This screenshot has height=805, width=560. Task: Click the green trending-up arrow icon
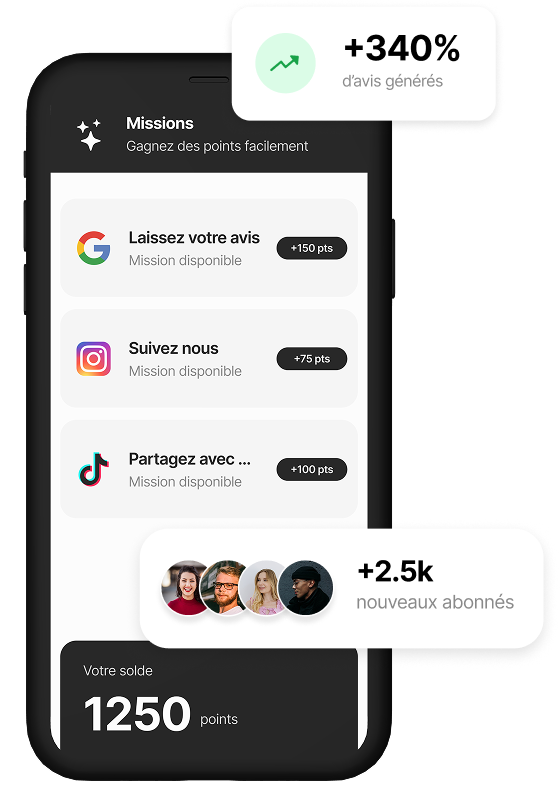click(285, 63)
